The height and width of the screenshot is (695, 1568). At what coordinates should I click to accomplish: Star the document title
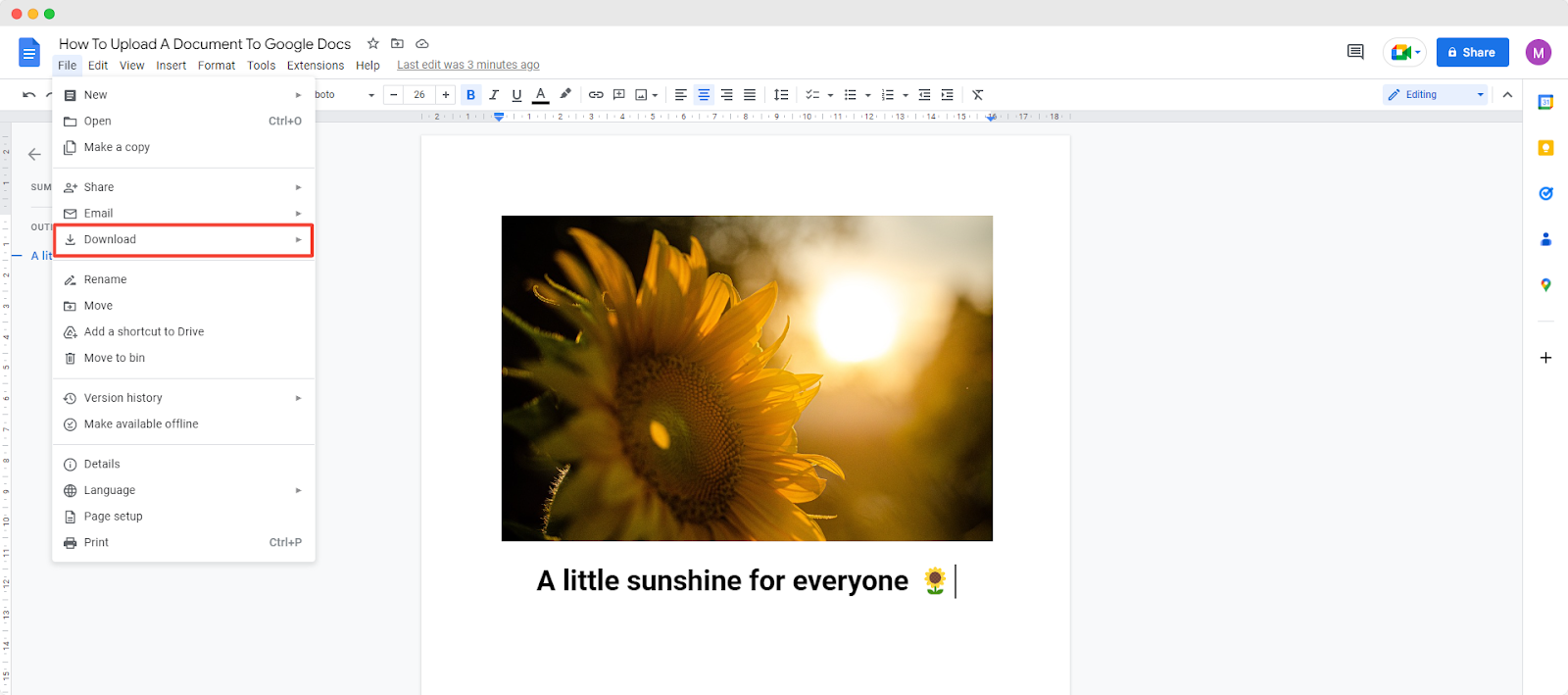click(x=373, y=44)
